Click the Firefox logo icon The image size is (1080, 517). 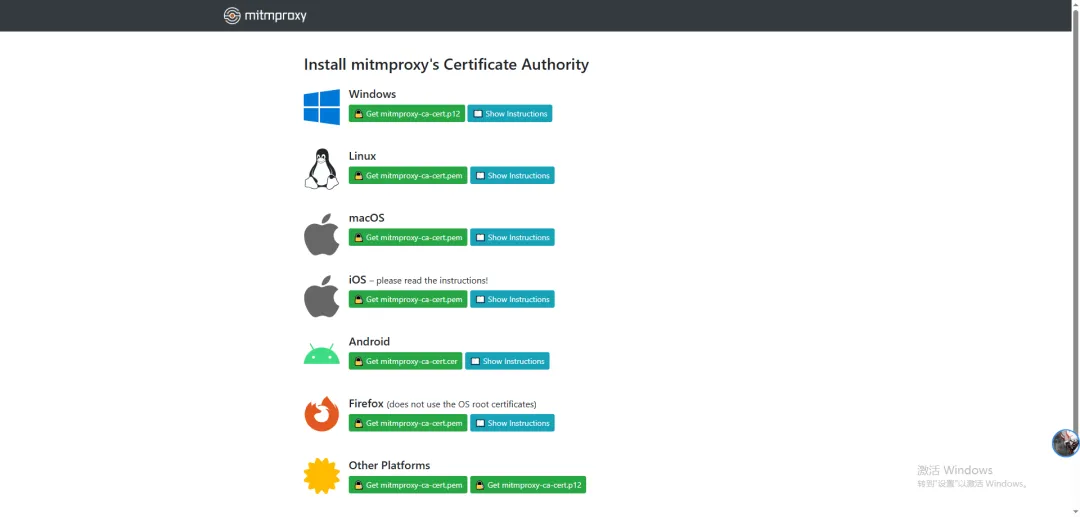coord(322,414)
